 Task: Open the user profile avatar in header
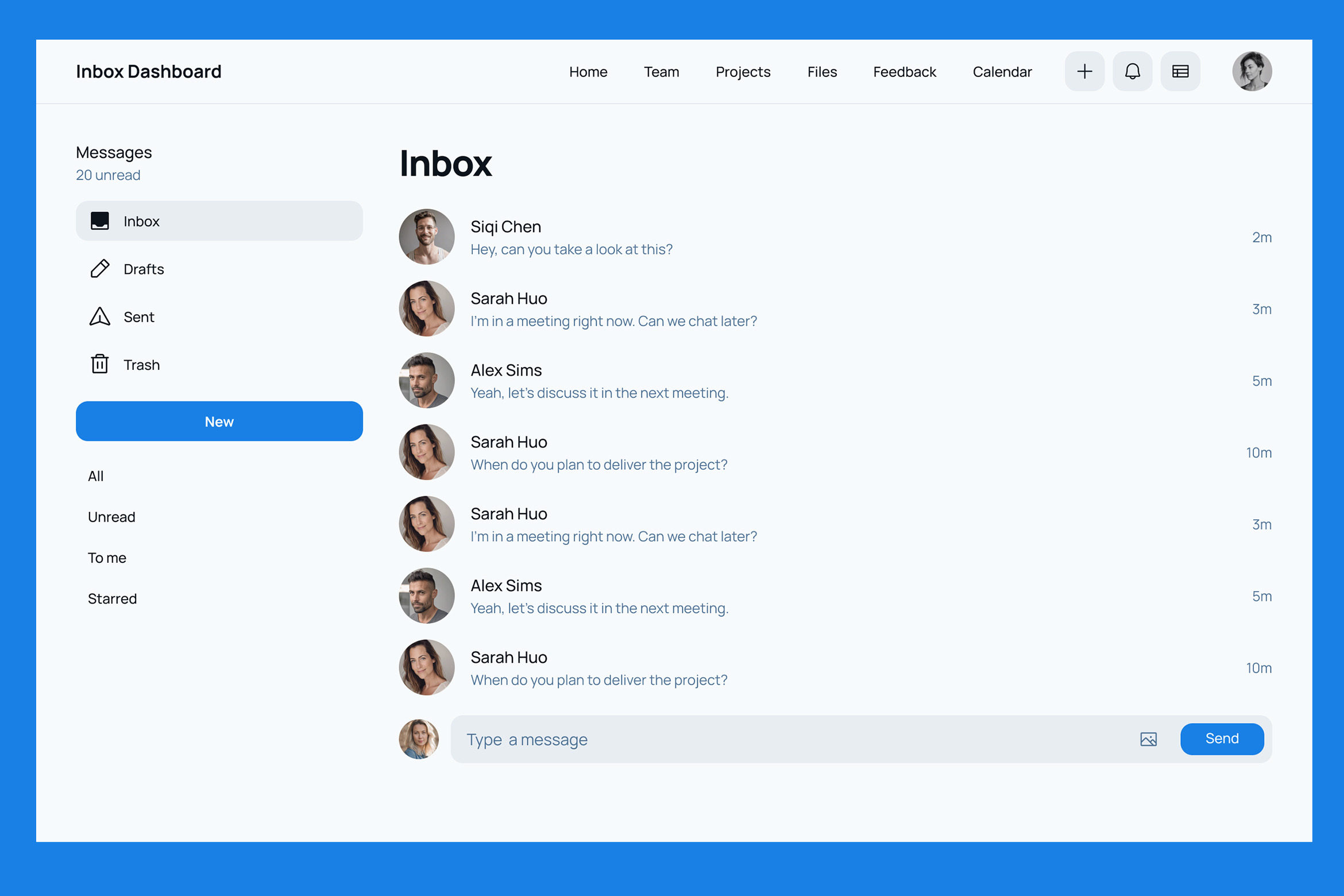click(1252, 71)
